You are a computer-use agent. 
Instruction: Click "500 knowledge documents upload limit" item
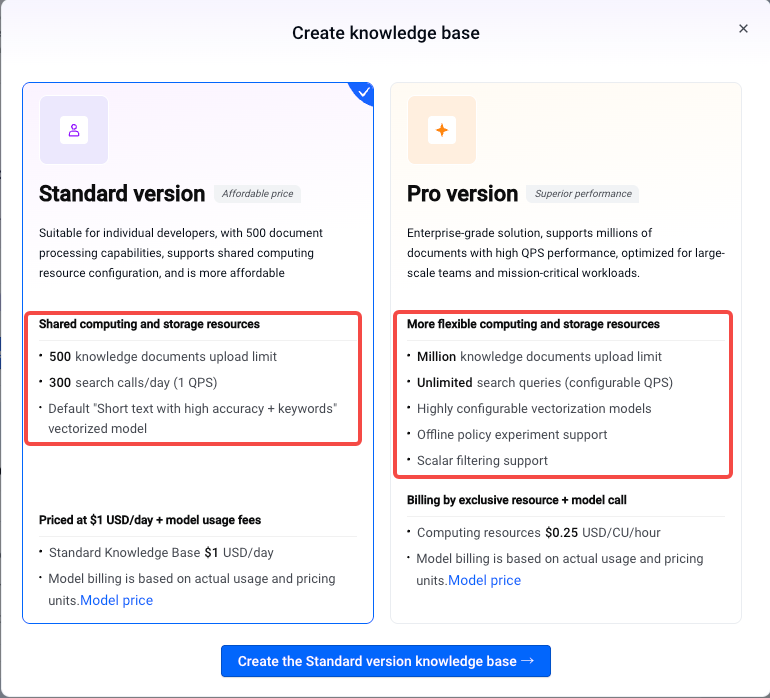(x=163, y=356)
